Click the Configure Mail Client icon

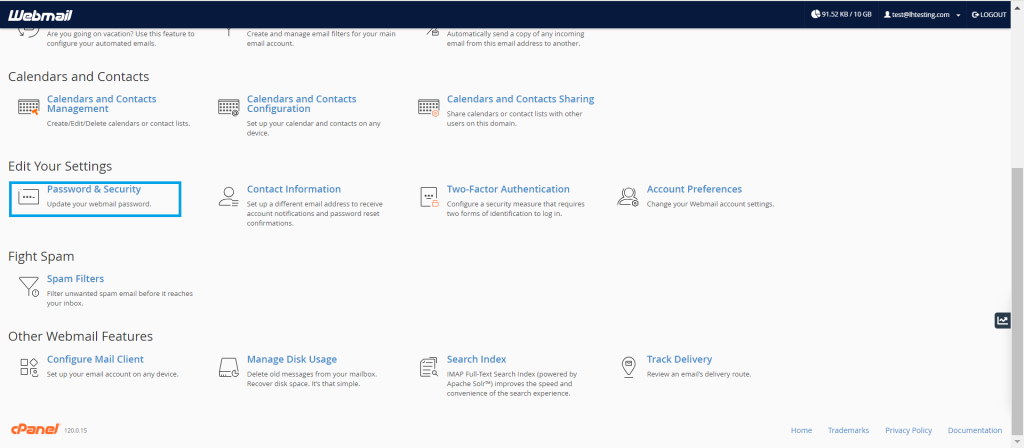(x=28, y=367)
